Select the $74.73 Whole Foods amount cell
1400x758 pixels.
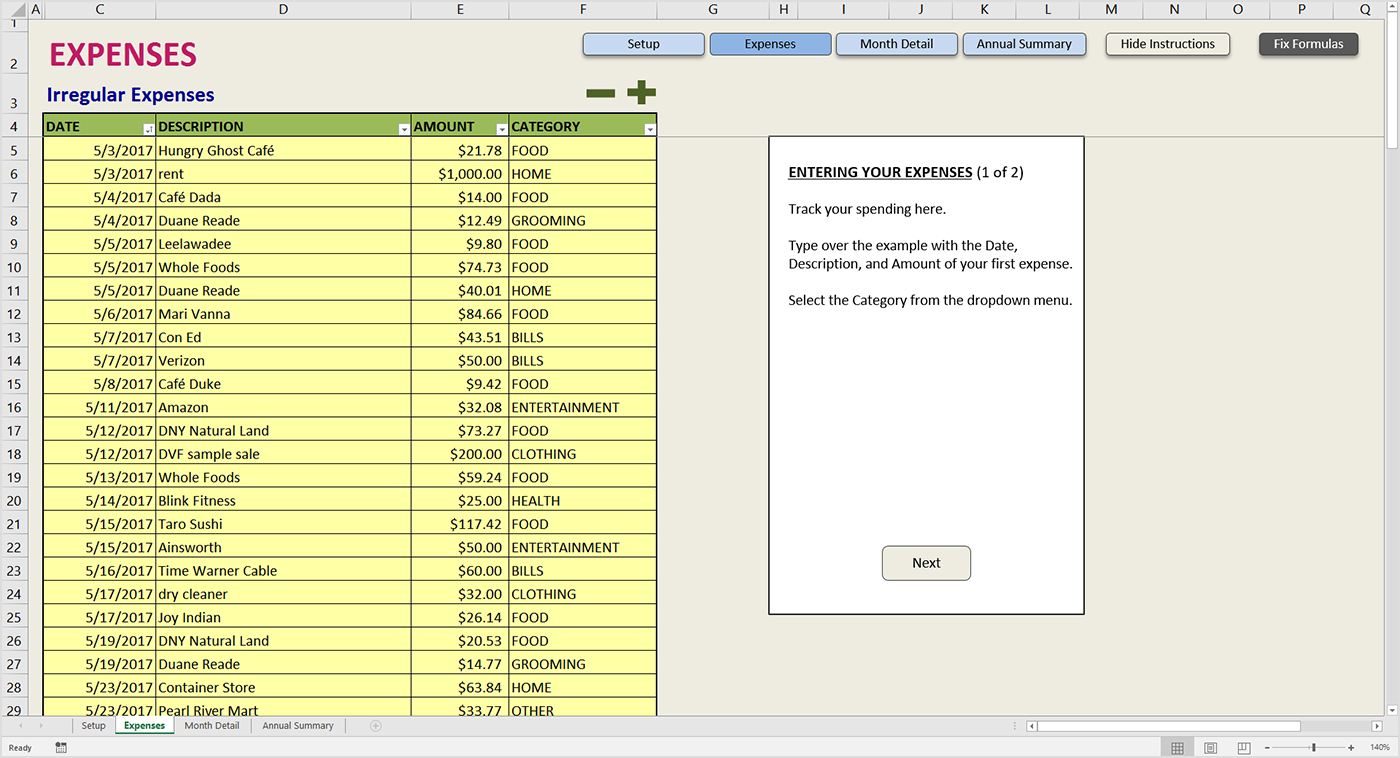tap(460, 267)
